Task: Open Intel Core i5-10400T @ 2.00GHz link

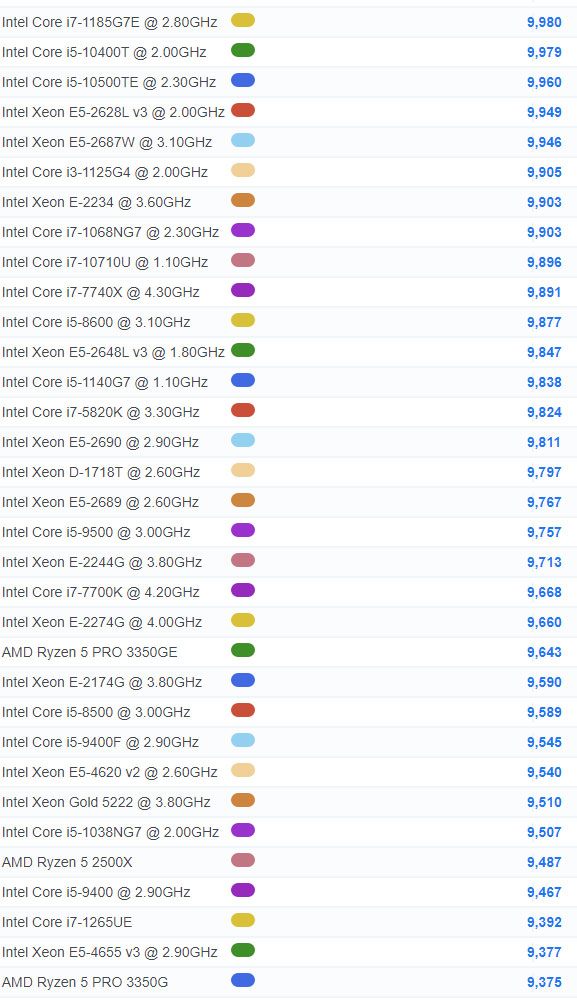Action: (x=104, y=52)
